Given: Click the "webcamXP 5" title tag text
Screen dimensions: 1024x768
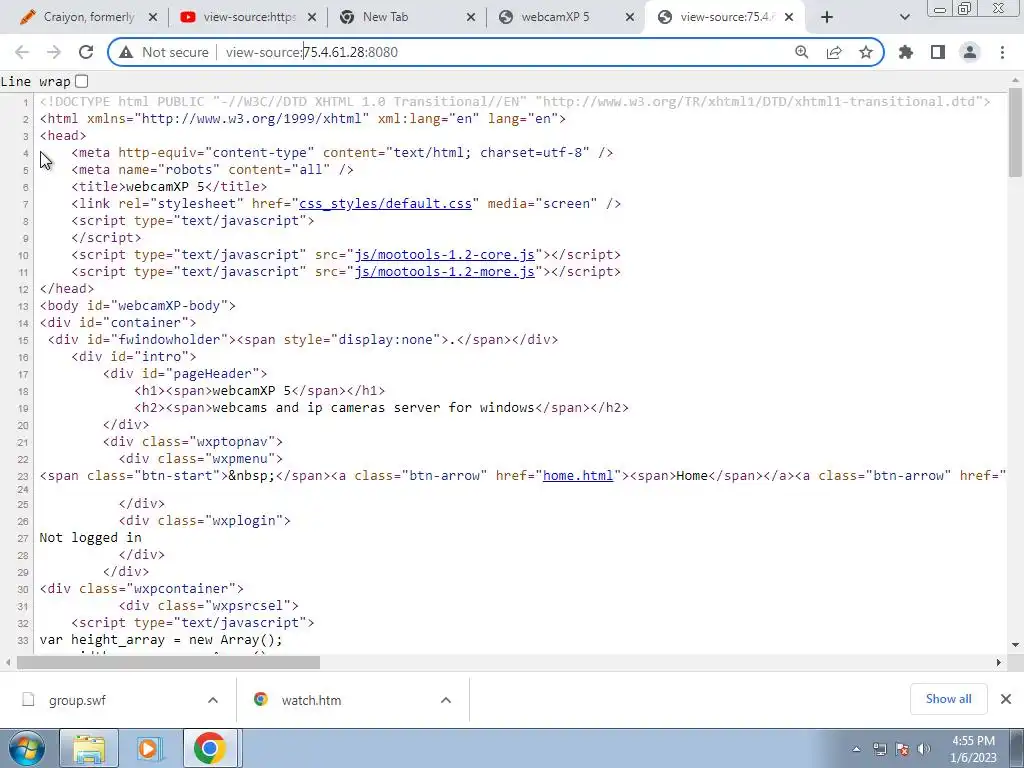Looking at the screenshot, I should pyautogui.click(x=165, y=187).
